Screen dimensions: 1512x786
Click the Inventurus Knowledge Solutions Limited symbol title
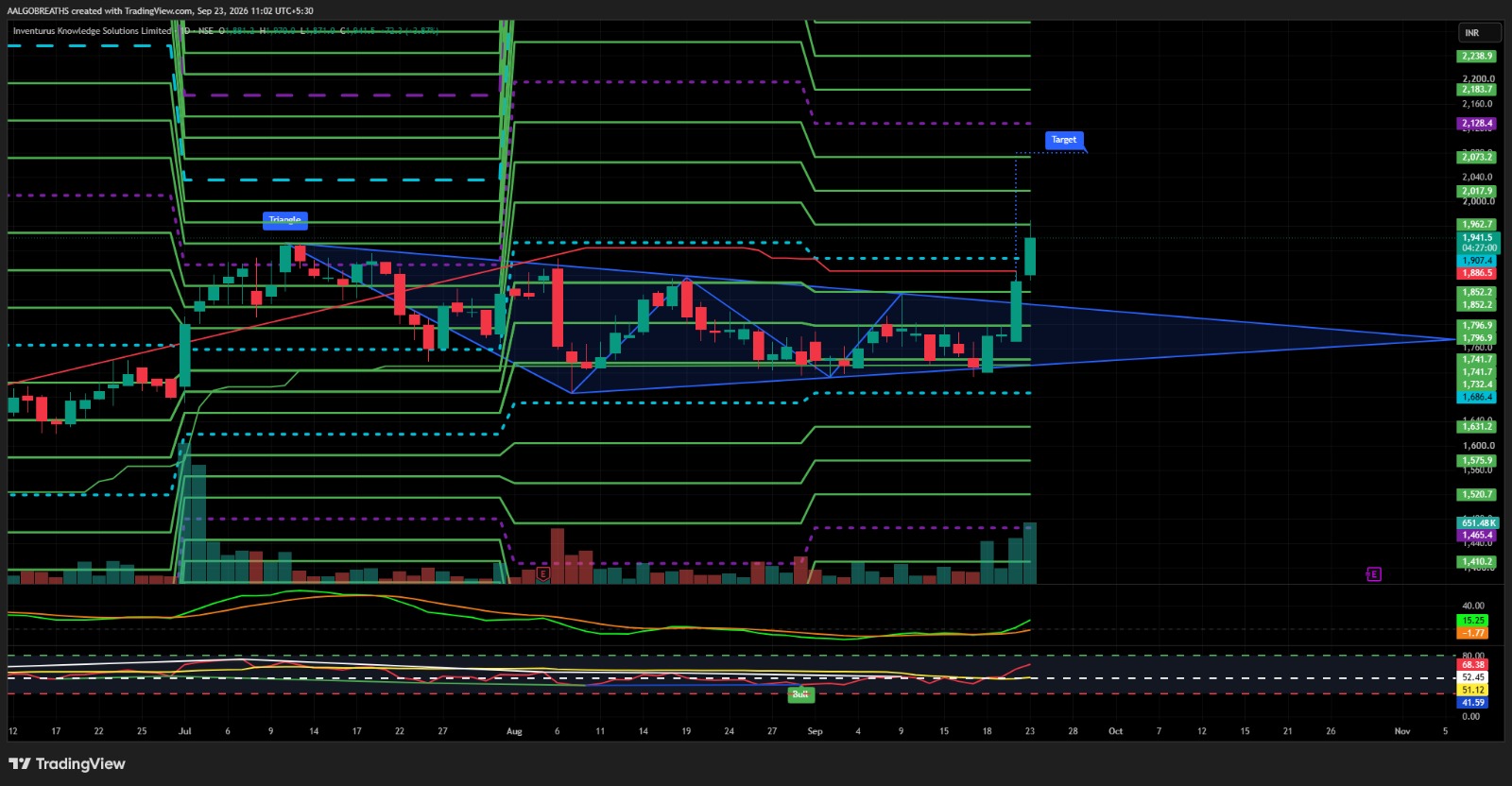pyautogui.click(x=92, y=31)
